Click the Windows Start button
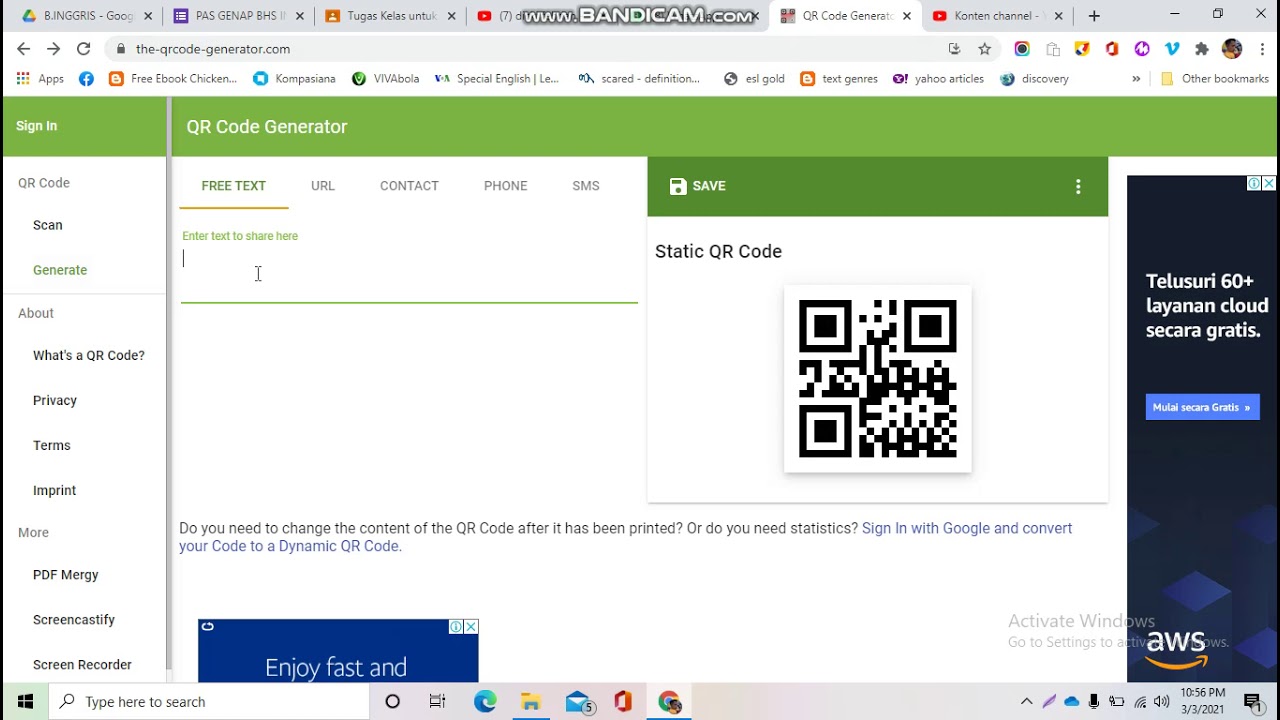This screenshot has width=1280, height=720. click(x=25, y=702)
